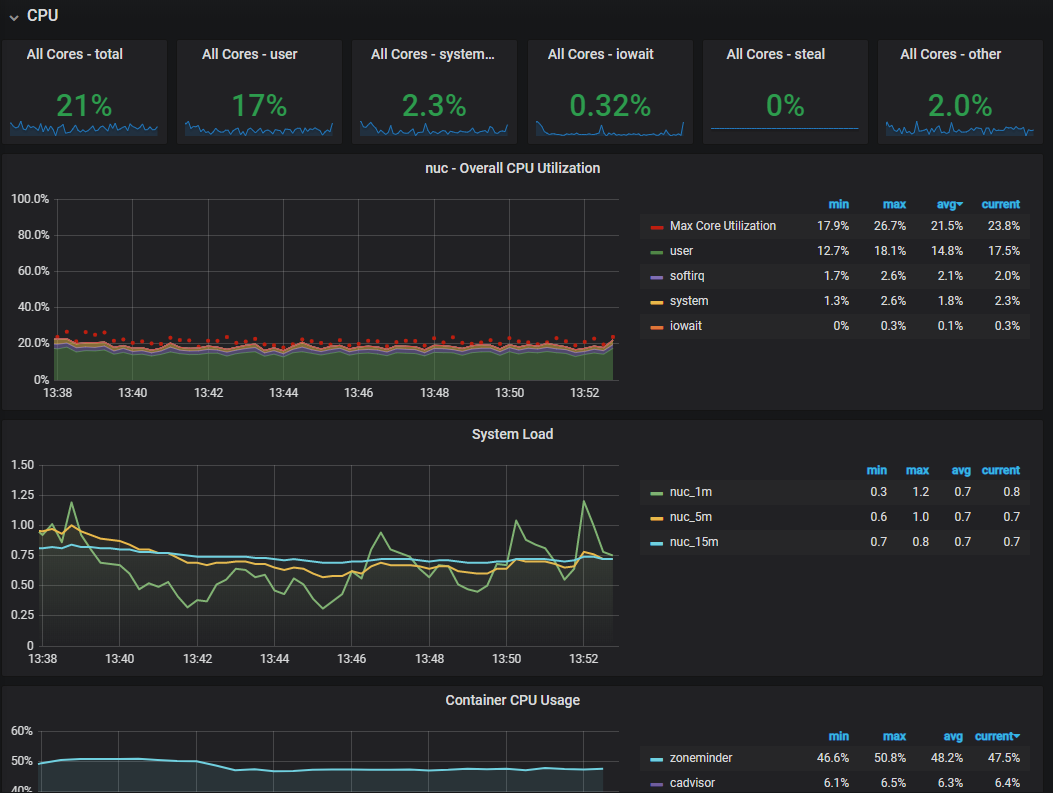Image resolution: width=1053 pixels, height=793 pixels.
Task: Click the cadvisor series purple swatch
Action: (657, 784)
